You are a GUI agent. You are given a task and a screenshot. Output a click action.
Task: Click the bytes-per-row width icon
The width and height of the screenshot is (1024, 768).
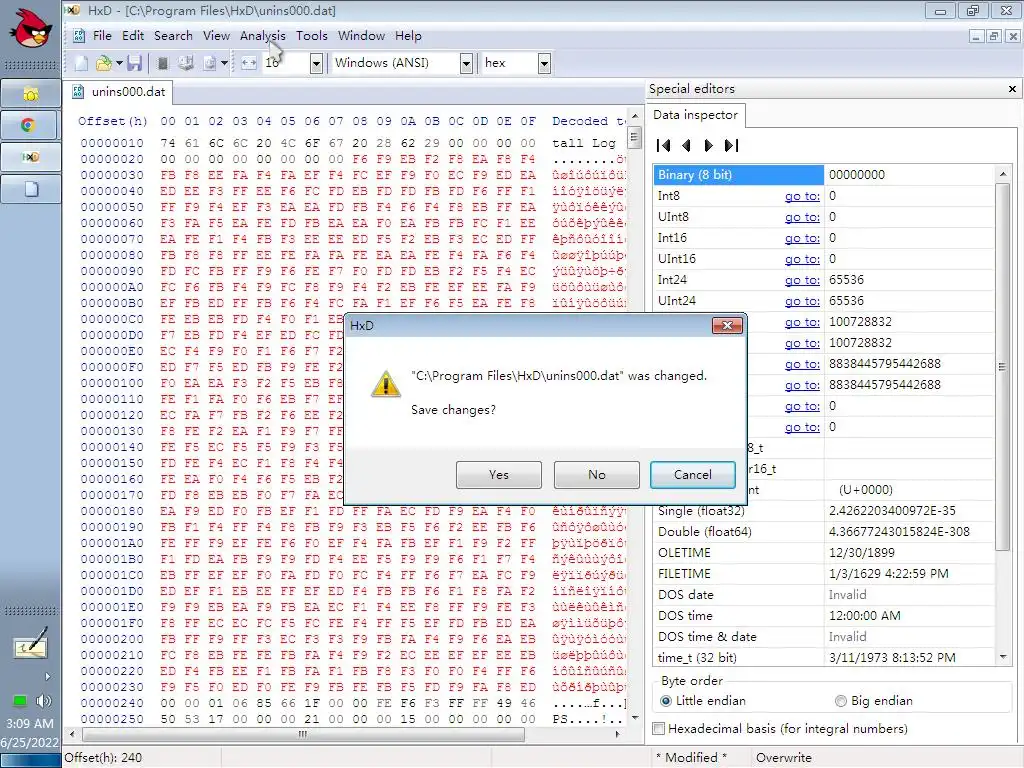pos(249,63)
